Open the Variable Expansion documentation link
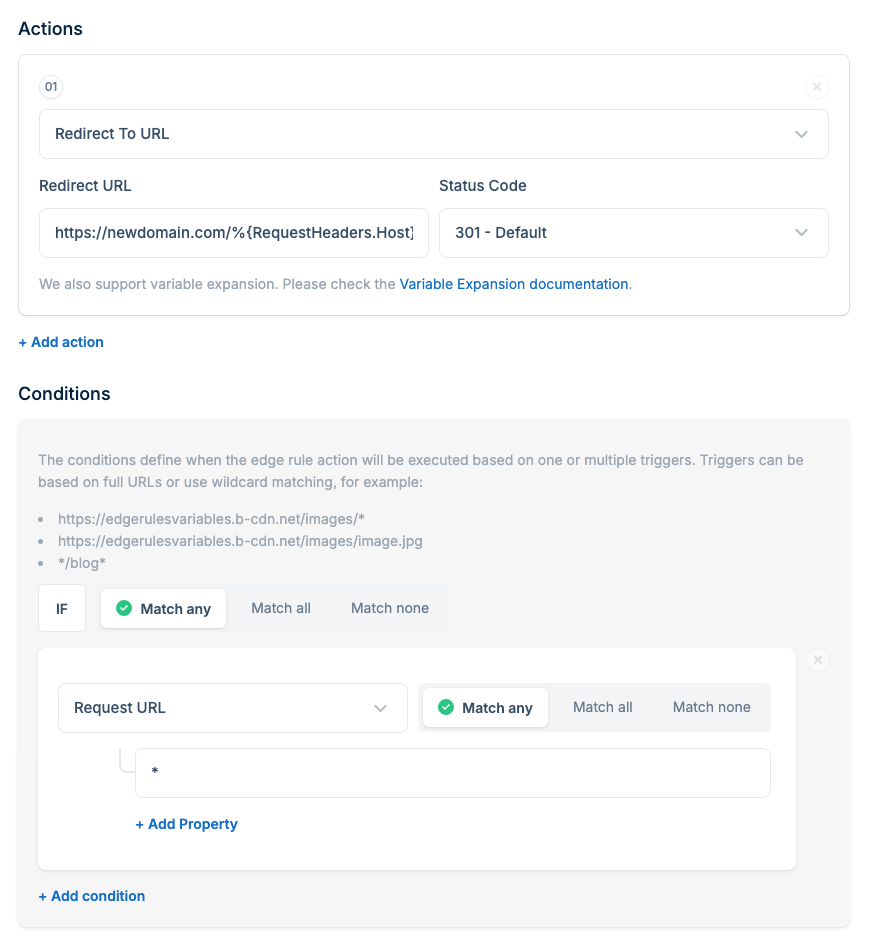Image resolution: width=872 pixels, height=950 pixels. tap(513, 284)
